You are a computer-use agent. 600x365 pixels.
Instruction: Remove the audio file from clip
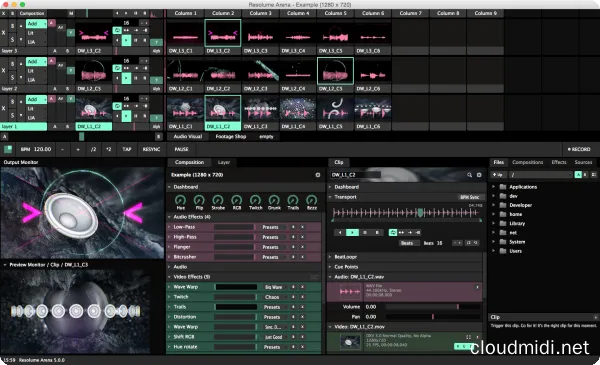[x=477, y=287]
